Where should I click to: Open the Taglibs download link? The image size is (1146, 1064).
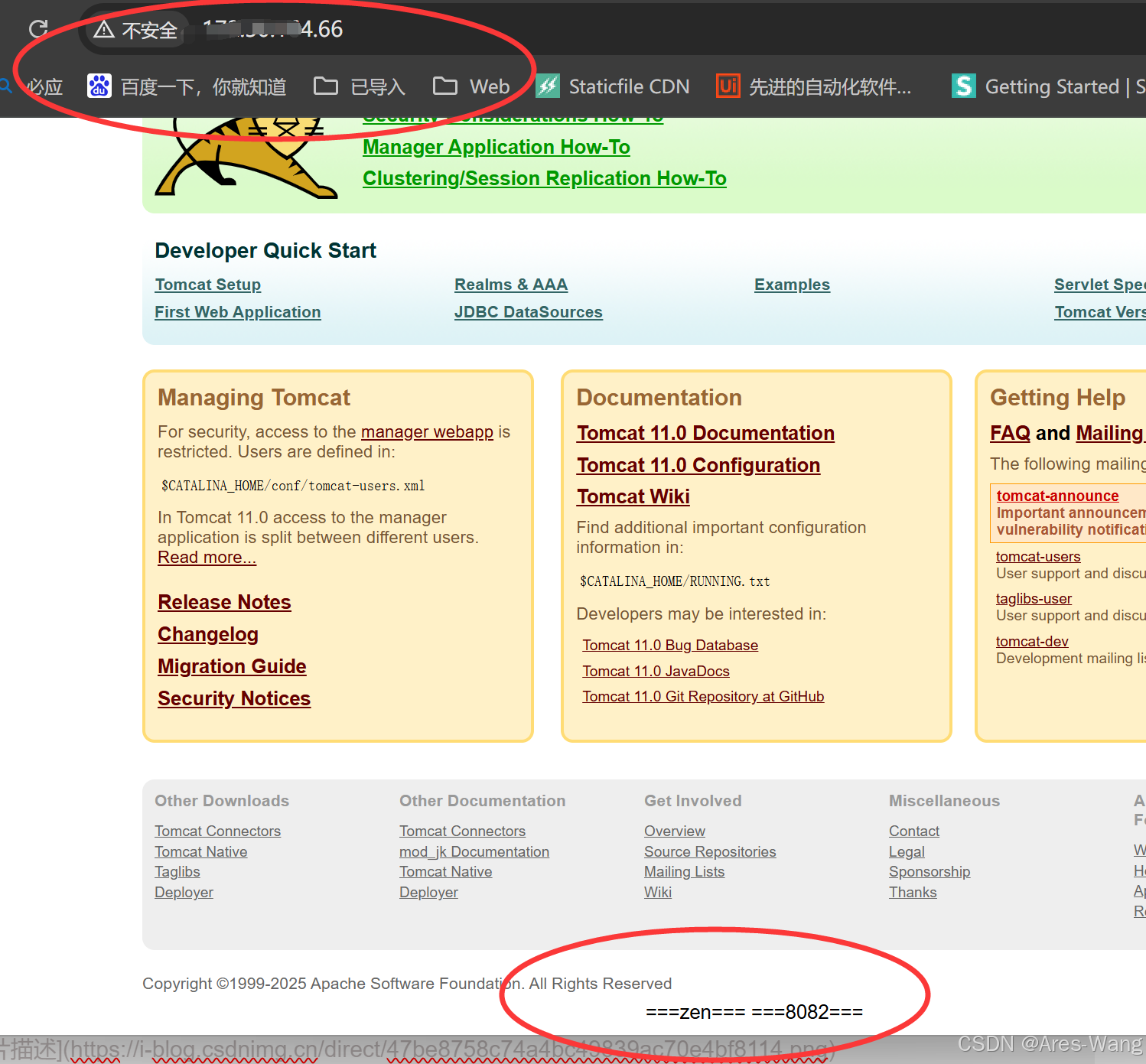click(x=177, y=872)
